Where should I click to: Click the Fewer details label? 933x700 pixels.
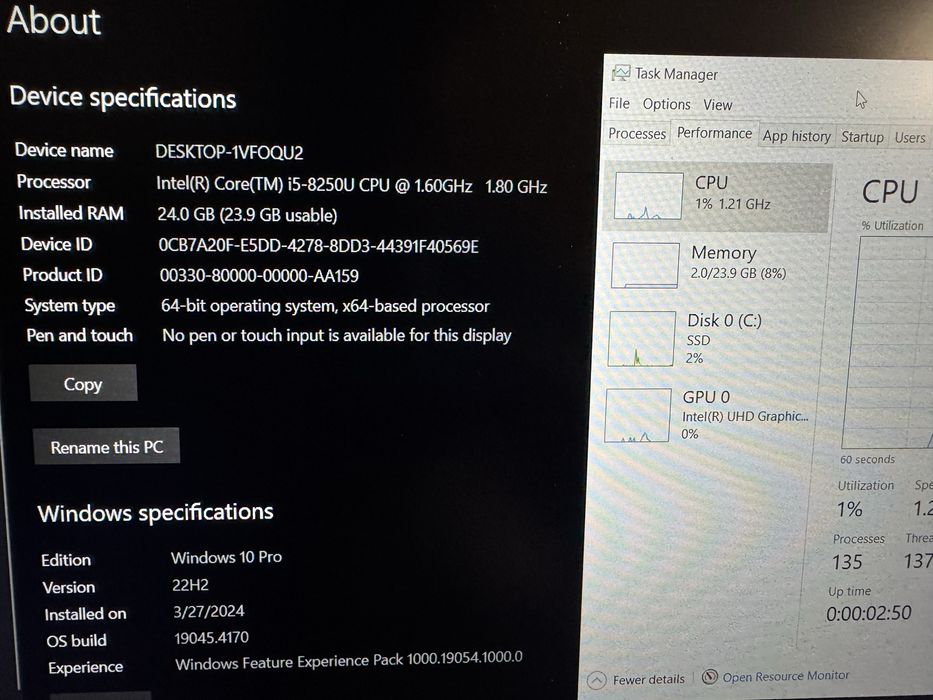click(649, 679)
